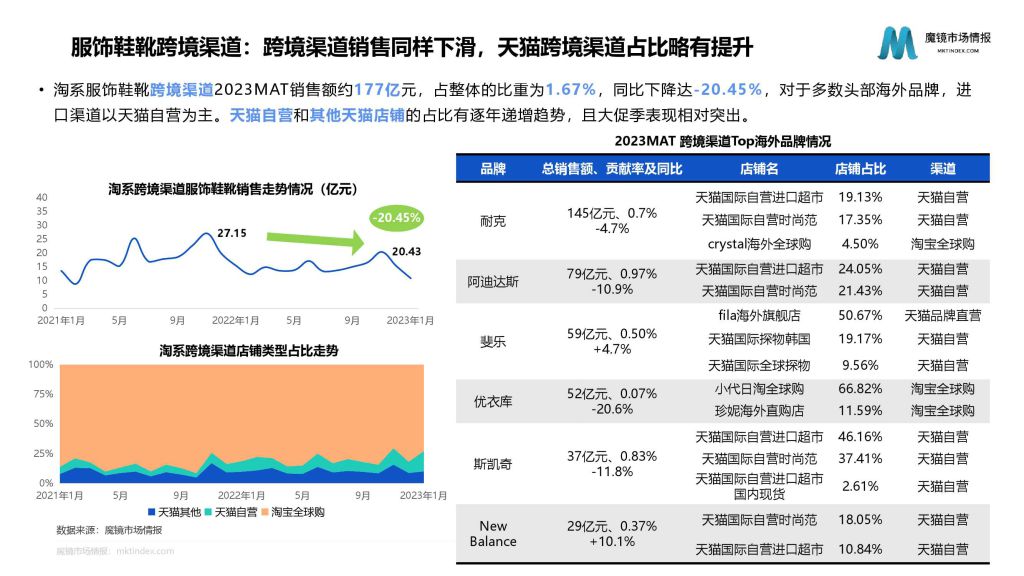Click the 46.16% store share value
The height and width of the screenshot is (576, 1024).
click(x=860, y=437)
